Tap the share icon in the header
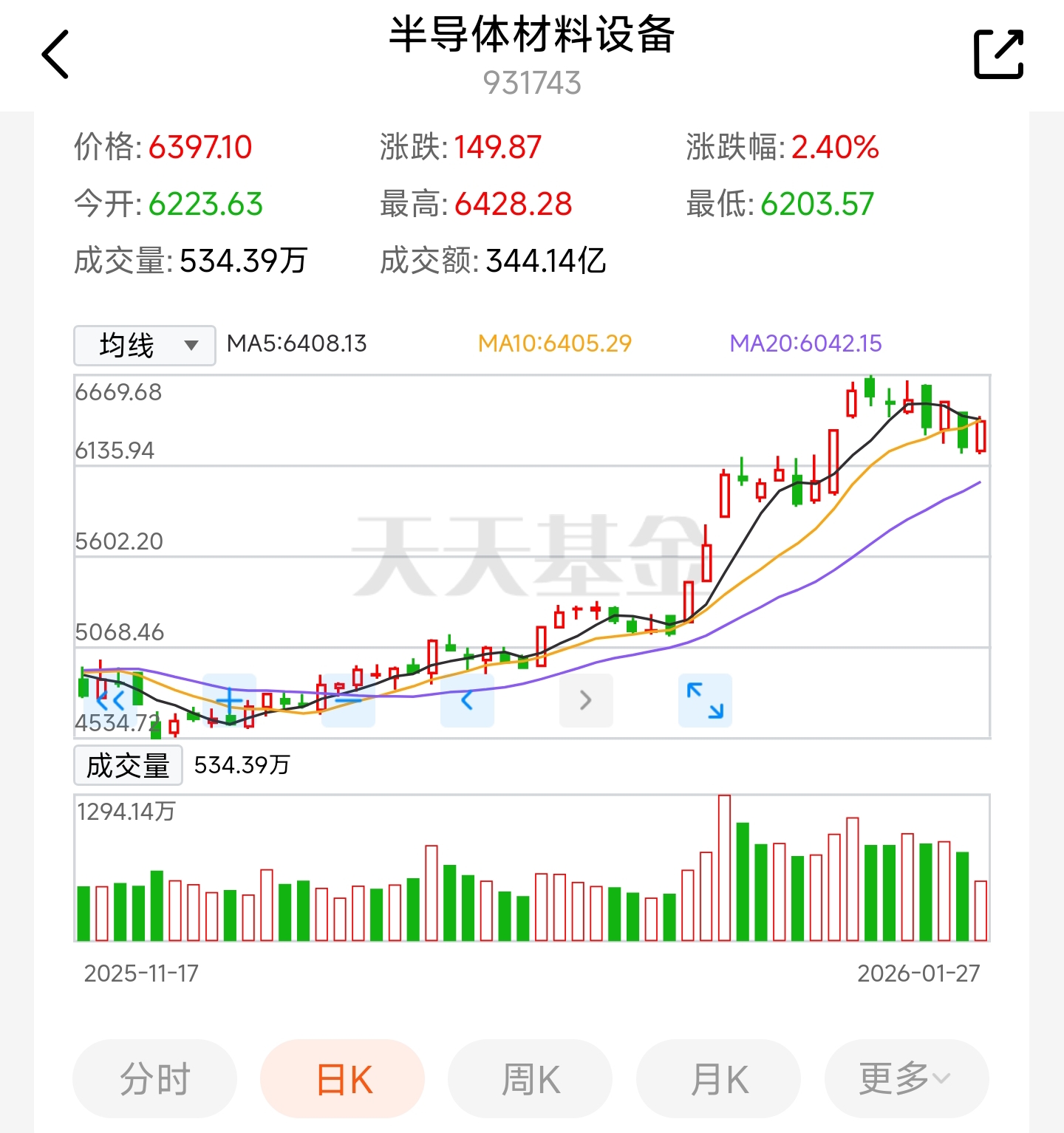The width and height of the screenshot is (1064, 1133). [x=998, y=54]
